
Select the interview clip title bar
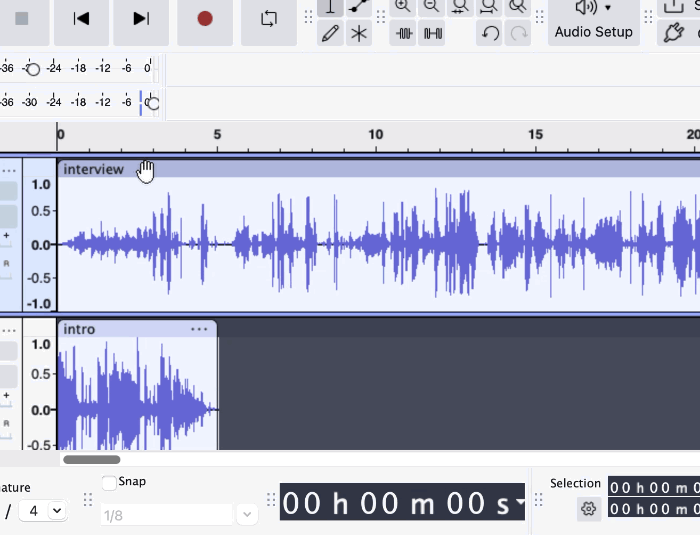[379, 169]
